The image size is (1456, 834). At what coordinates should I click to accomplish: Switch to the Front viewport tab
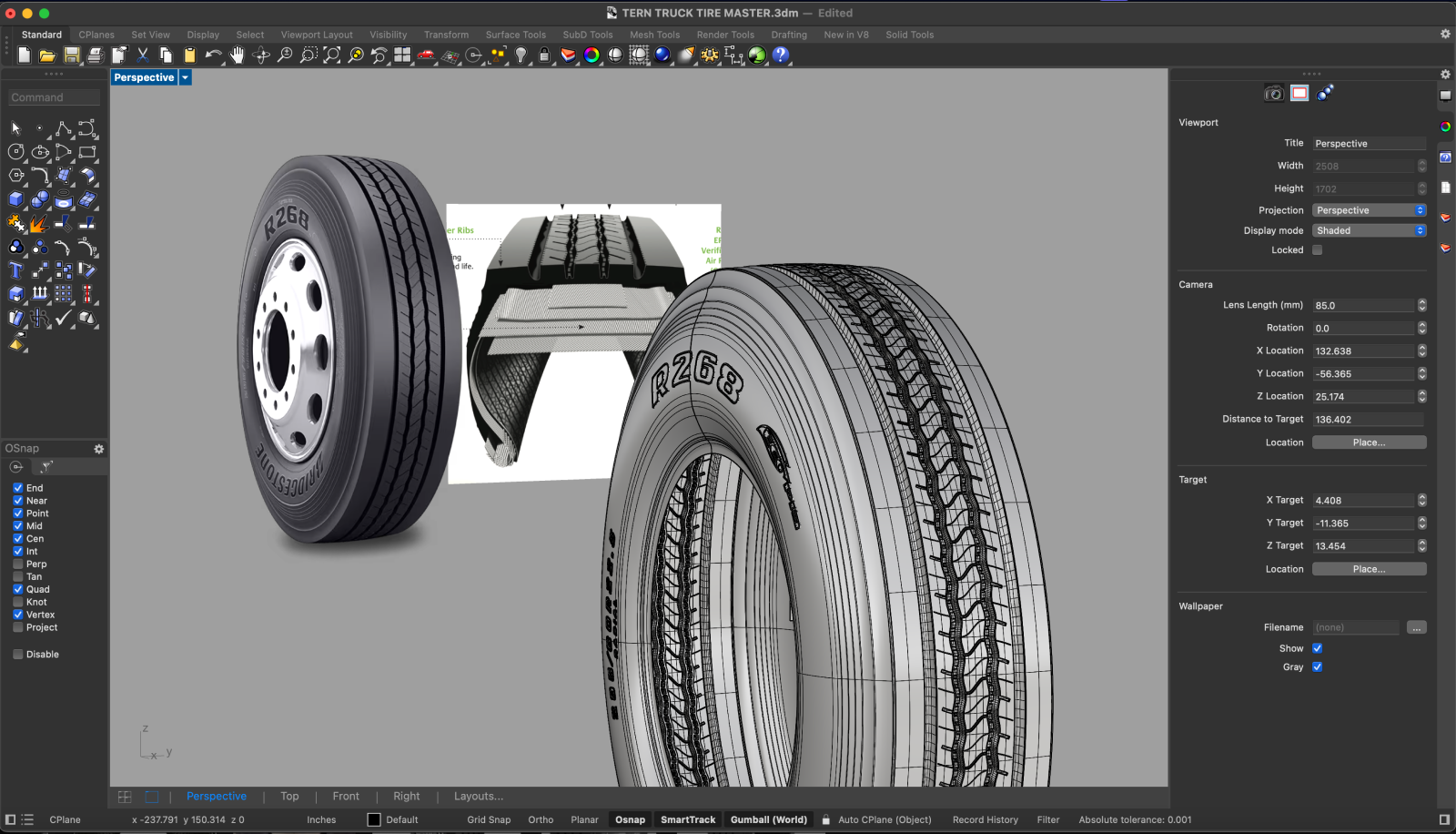click(x=346, y=797)
